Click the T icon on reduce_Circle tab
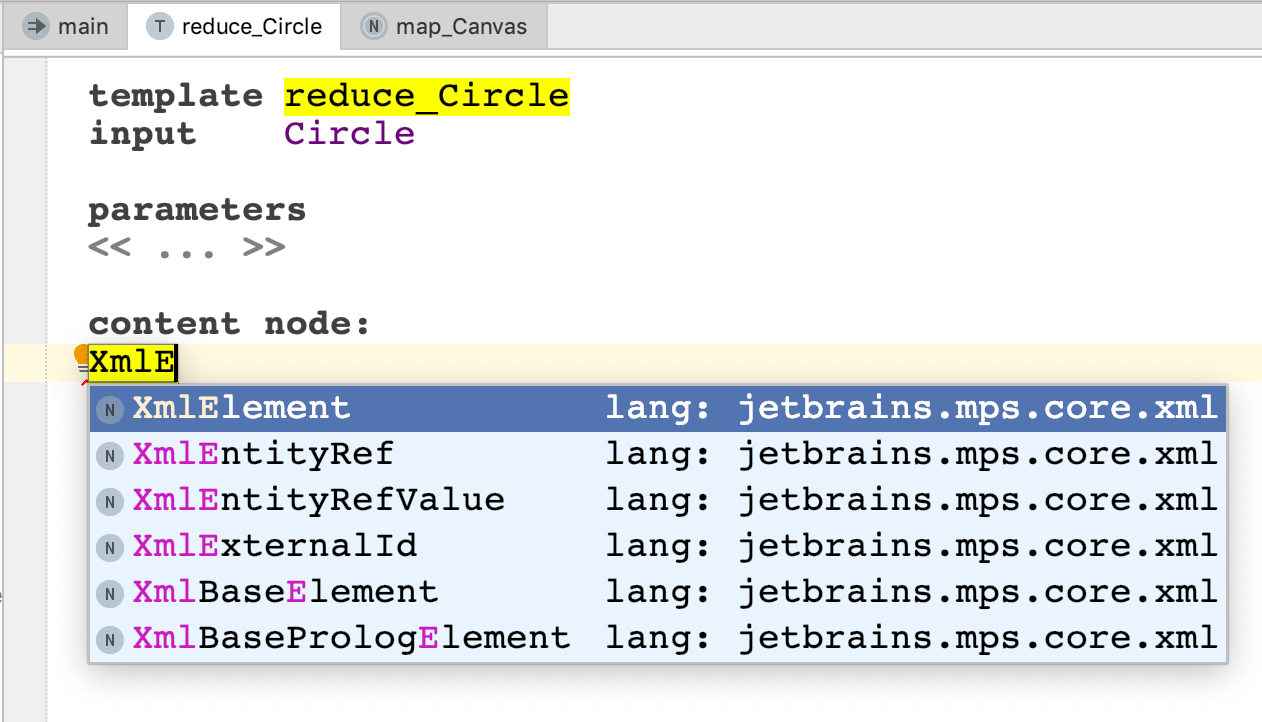This screenshot has width=1262, height=722. click(x=159, y=27)
